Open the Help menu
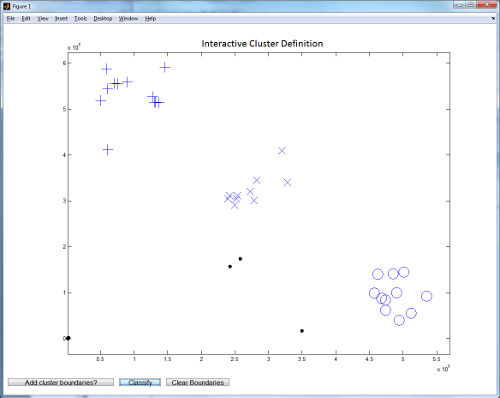Screen dimensions: 500x398 tap(150, 19)
